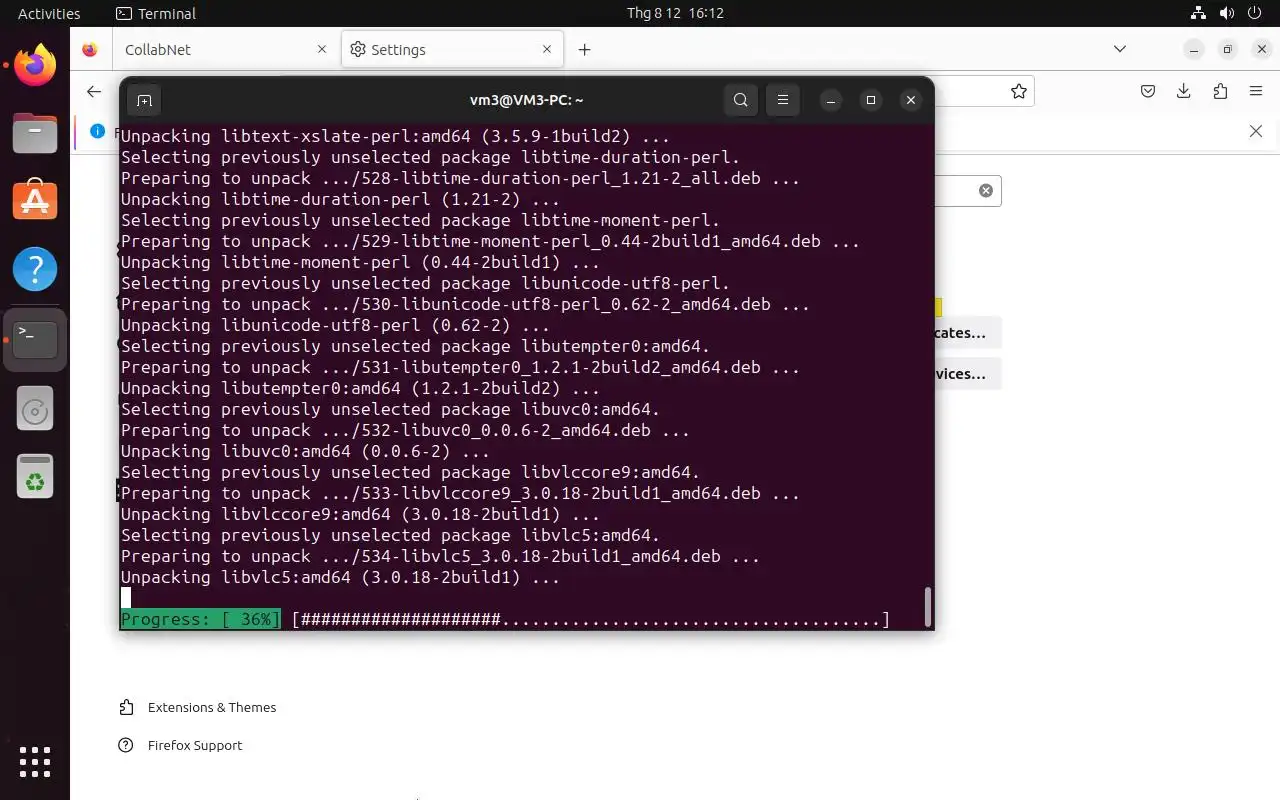This screenshot has height=800, width=1280.
Task: Open the Help icon in the dock
Action: pos(35,269)
